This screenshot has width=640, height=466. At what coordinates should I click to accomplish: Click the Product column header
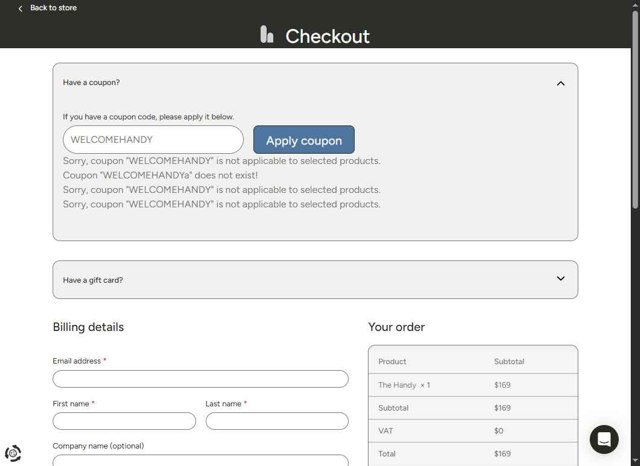coord(392,362)
